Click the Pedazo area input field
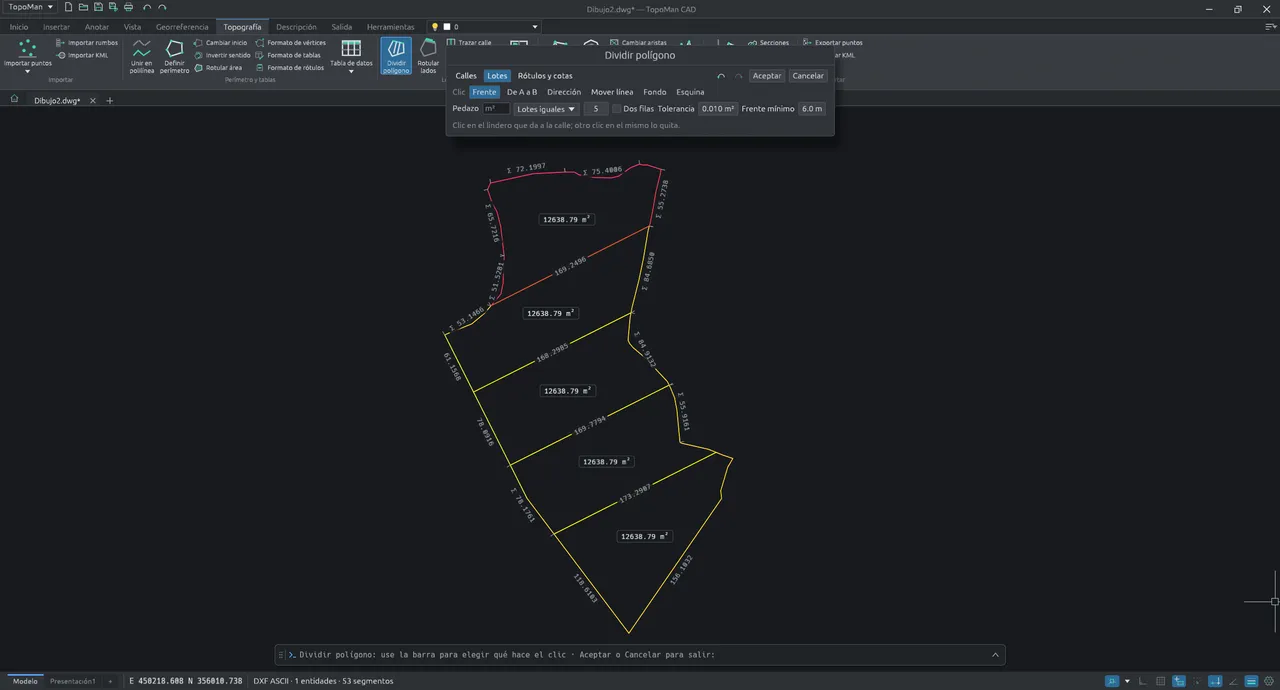The height and width of the screenshot is (690, 1280). [x=496, y=109]
